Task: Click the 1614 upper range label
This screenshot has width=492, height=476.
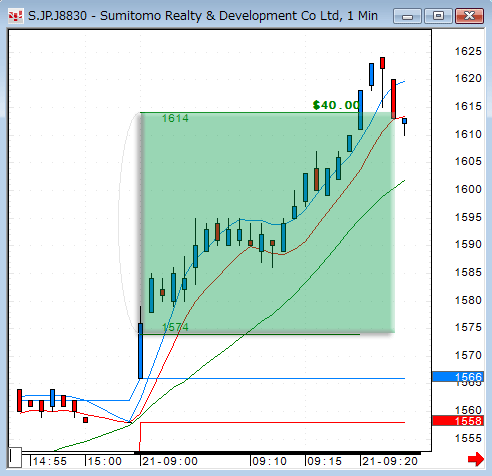Action: [175, 118]
